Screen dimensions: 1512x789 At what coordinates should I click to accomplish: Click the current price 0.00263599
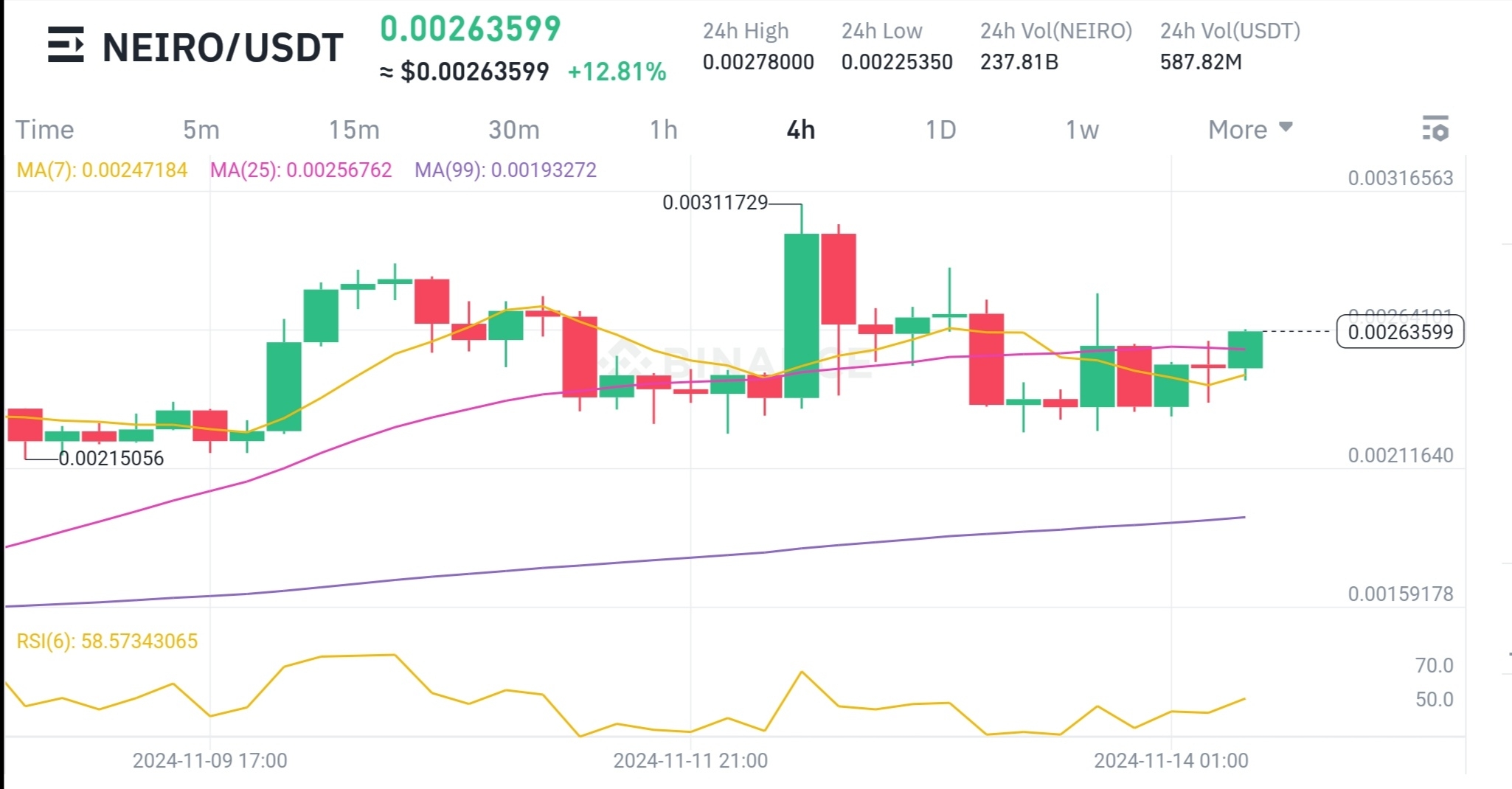(470, 31)
